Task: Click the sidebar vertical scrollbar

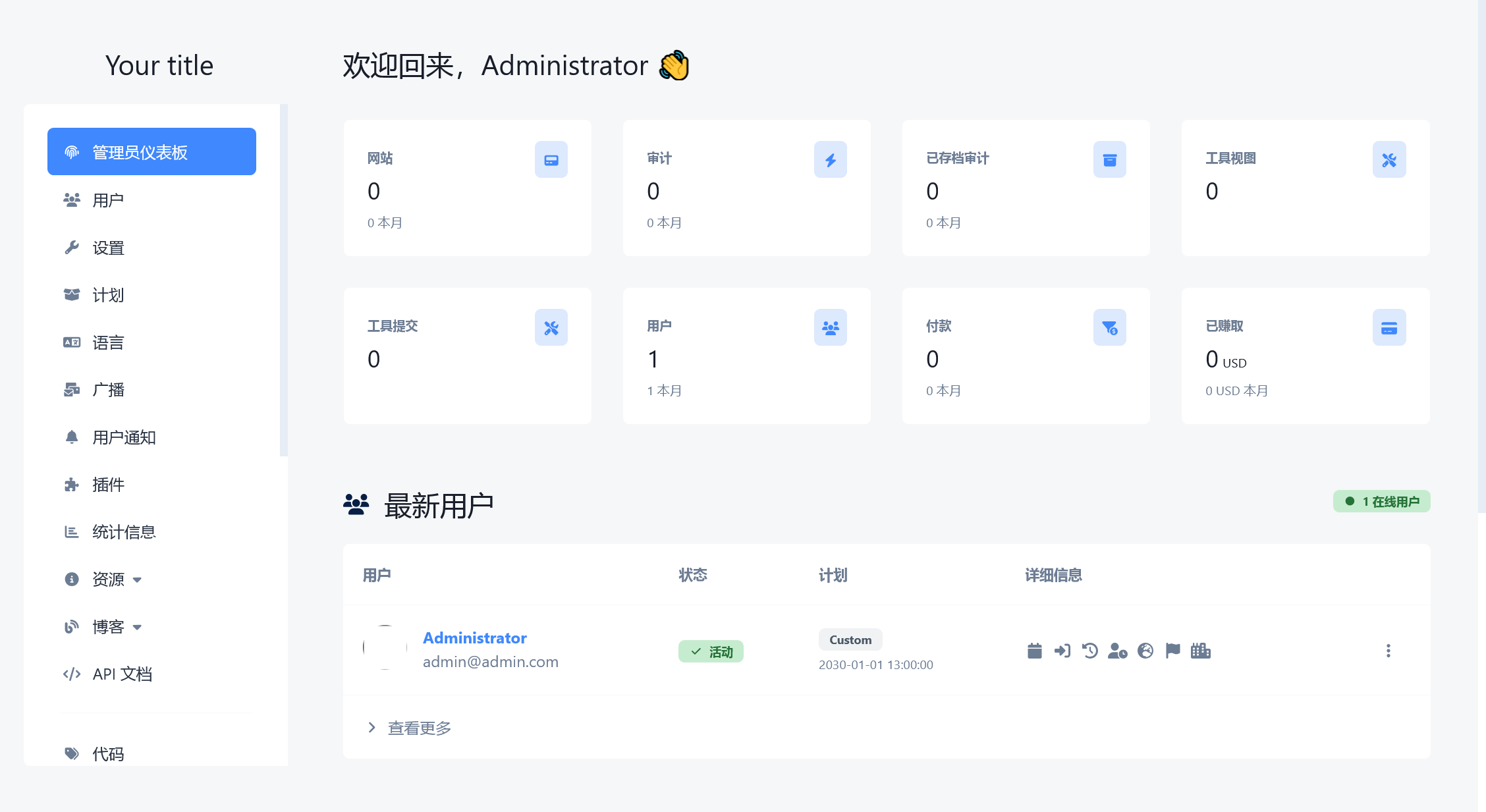Action: pyautogui.click(x=284, y=280)
